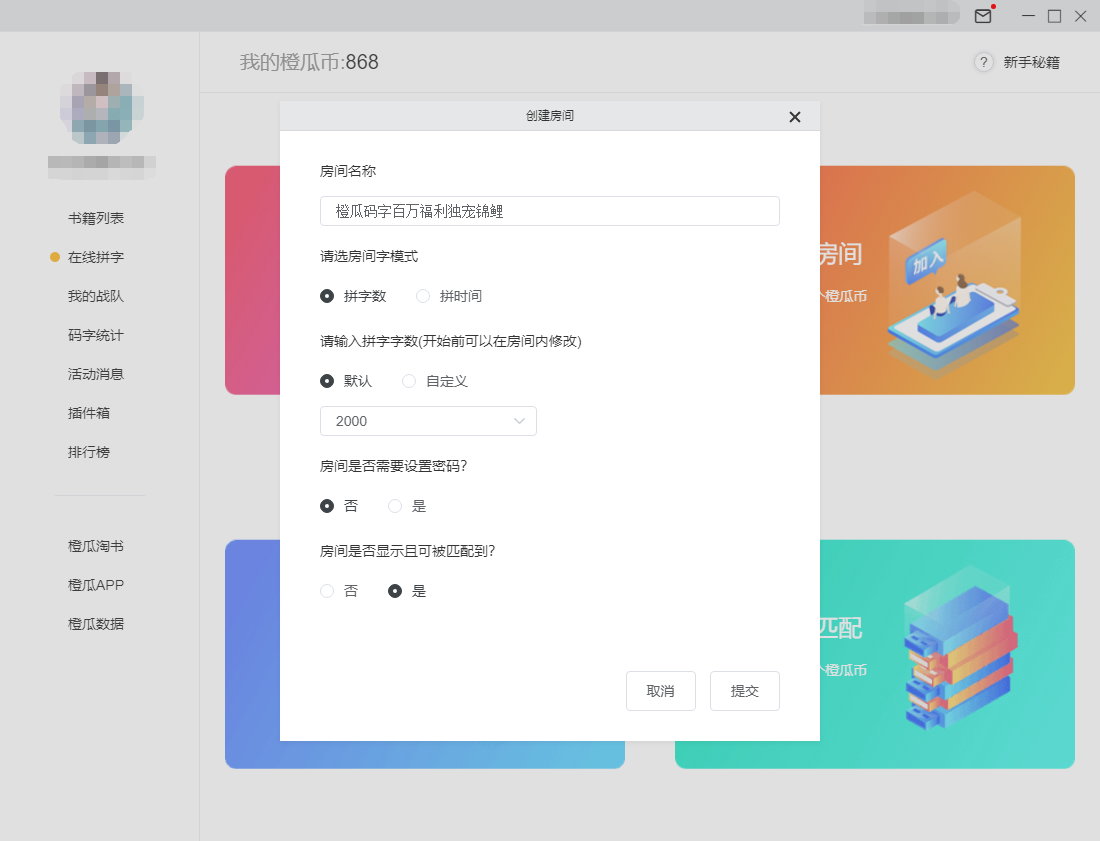Viewport: 1100px width, 841px height.
Task: View 我的战队 in the sidebar
Action: [101, 296]
